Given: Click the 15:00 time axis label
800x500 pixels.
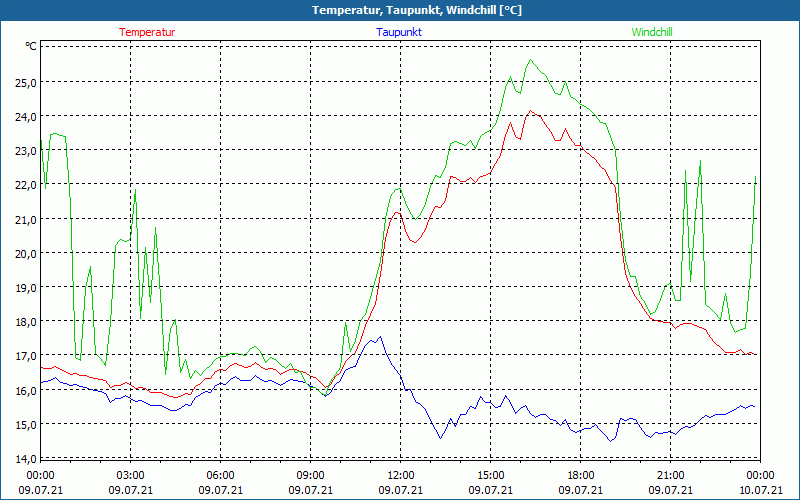Looking at the screenshot, I should 490,476.
